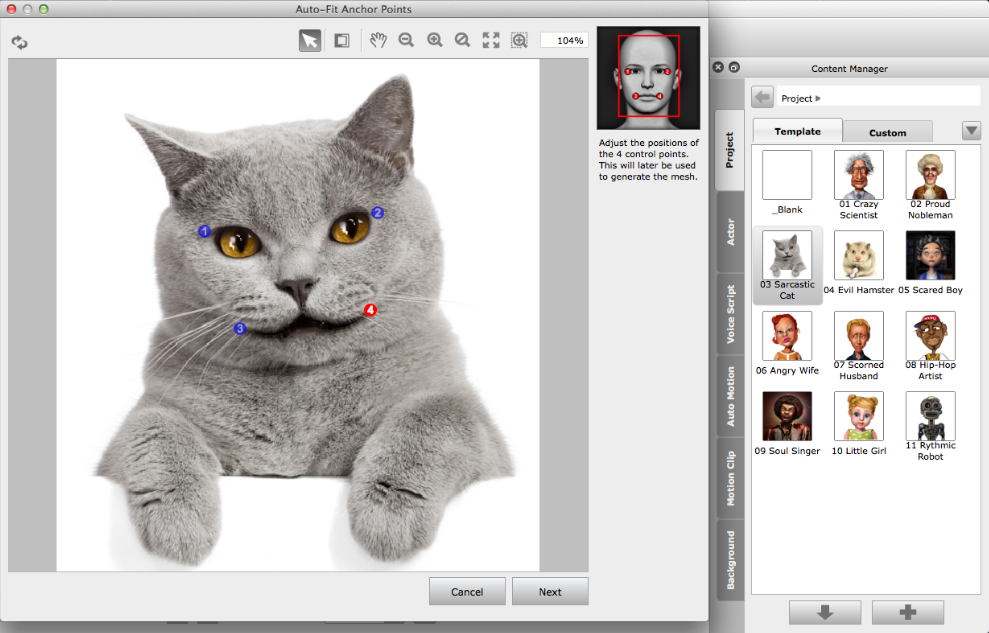This screenshot has height=633, width=989.
Task: Click the 104% zoom percentage field
Action: [x=564, y=40]
